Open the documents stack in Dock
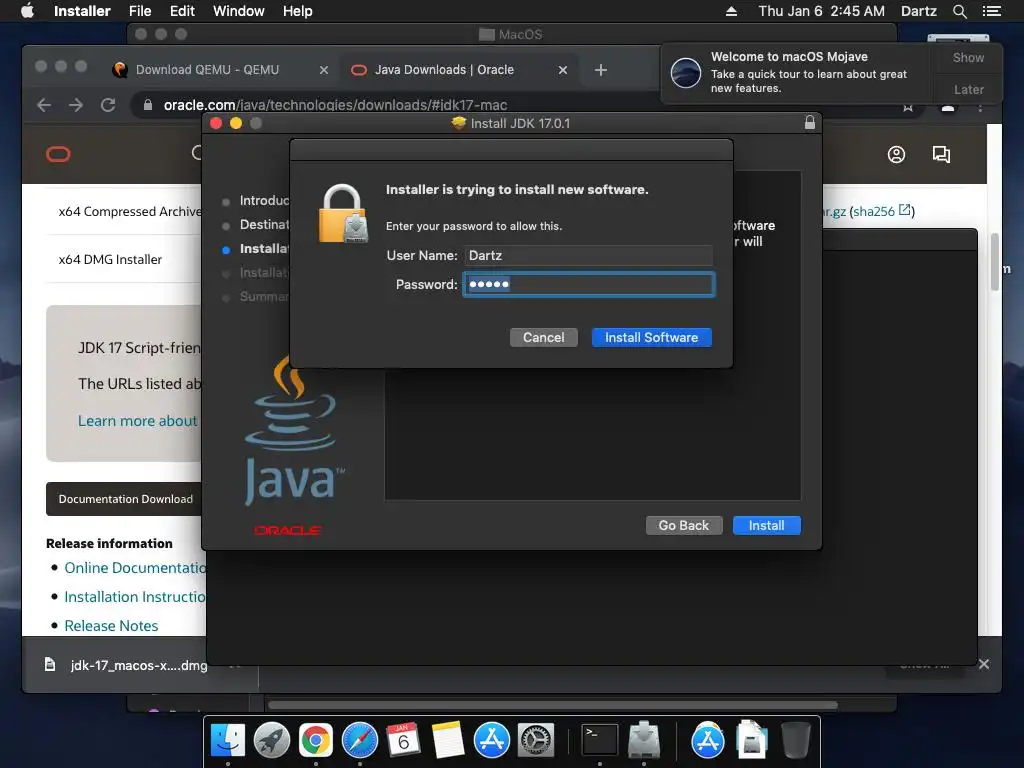This screenshot has width=1024, height=768. 752,741
